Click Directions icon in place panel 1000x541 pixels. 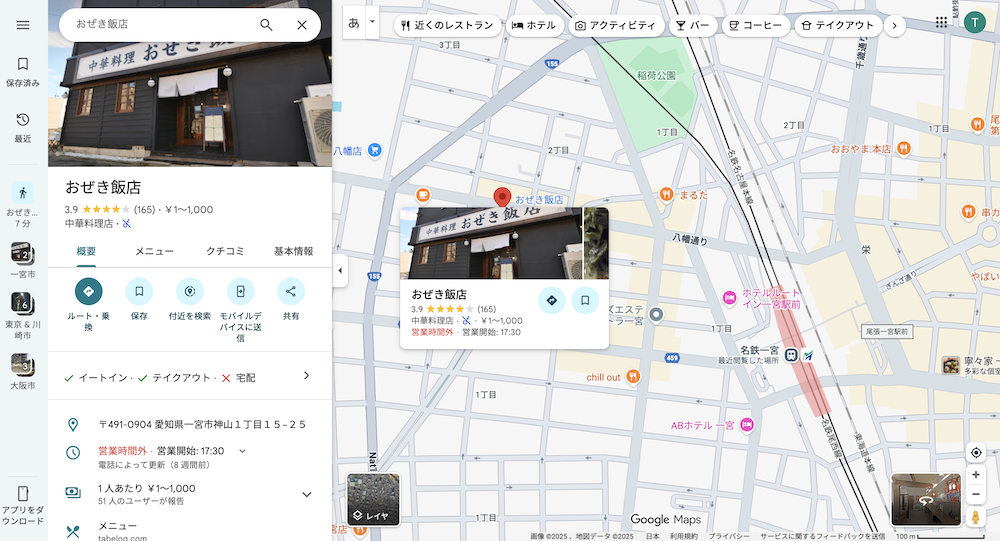88,291
